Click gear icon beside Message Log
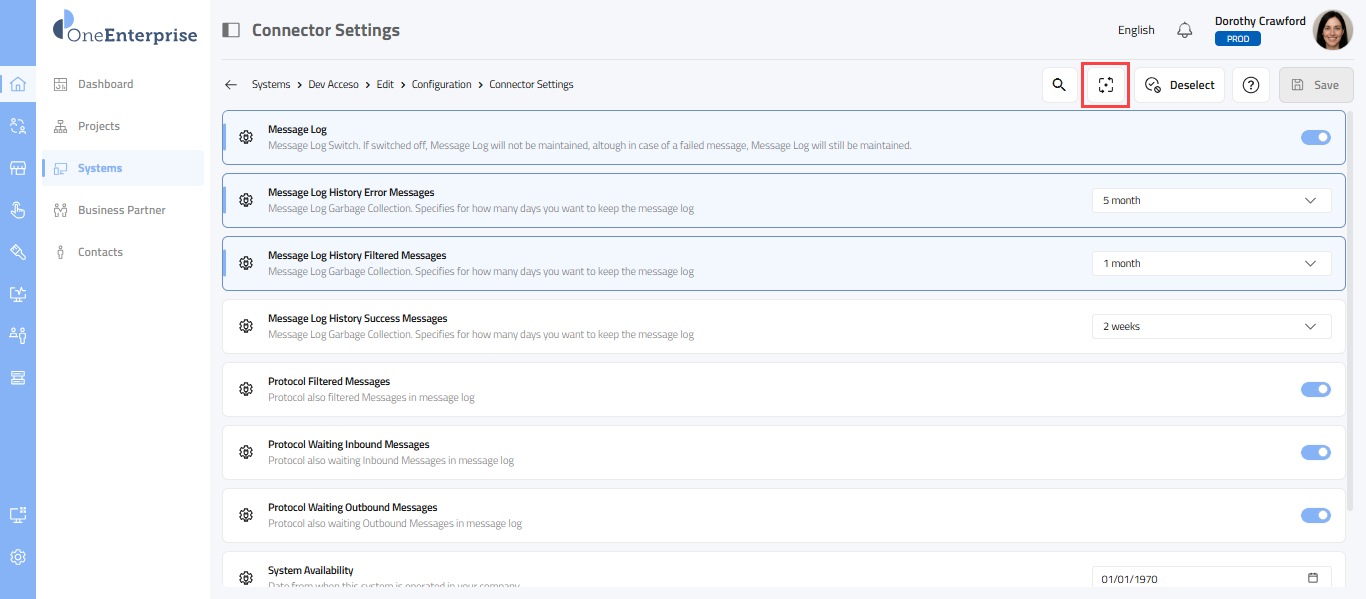 click(246, 137)
